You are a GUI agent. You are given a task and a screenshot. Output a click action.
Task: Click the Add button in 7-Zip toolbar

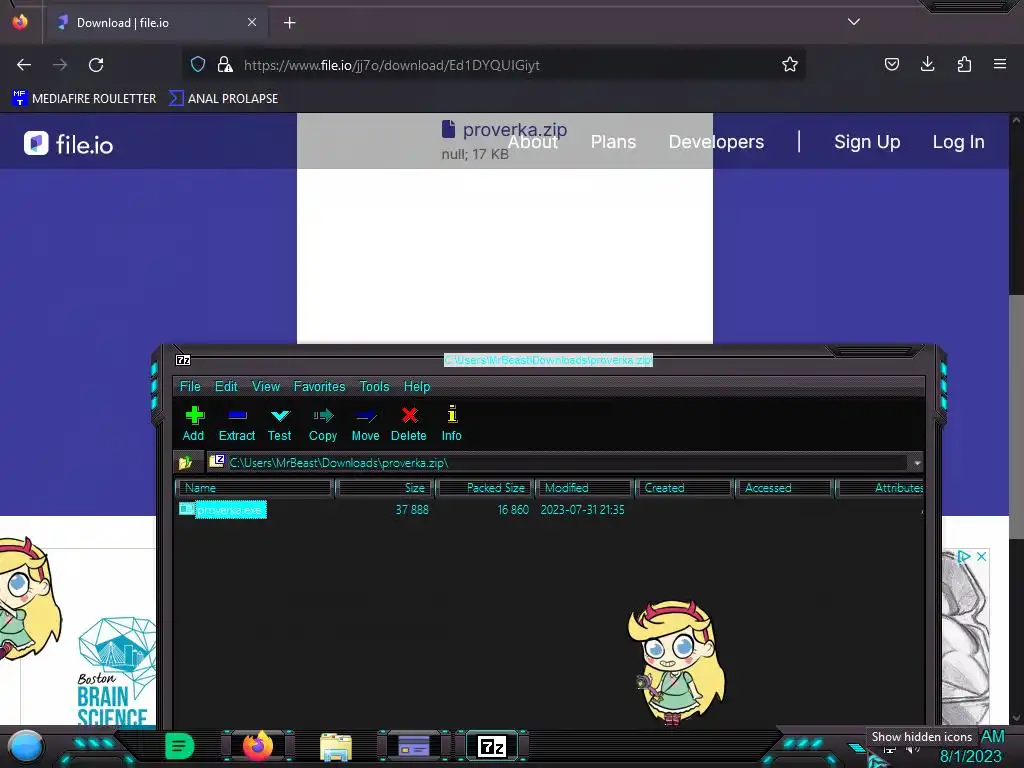pos(193,424)
